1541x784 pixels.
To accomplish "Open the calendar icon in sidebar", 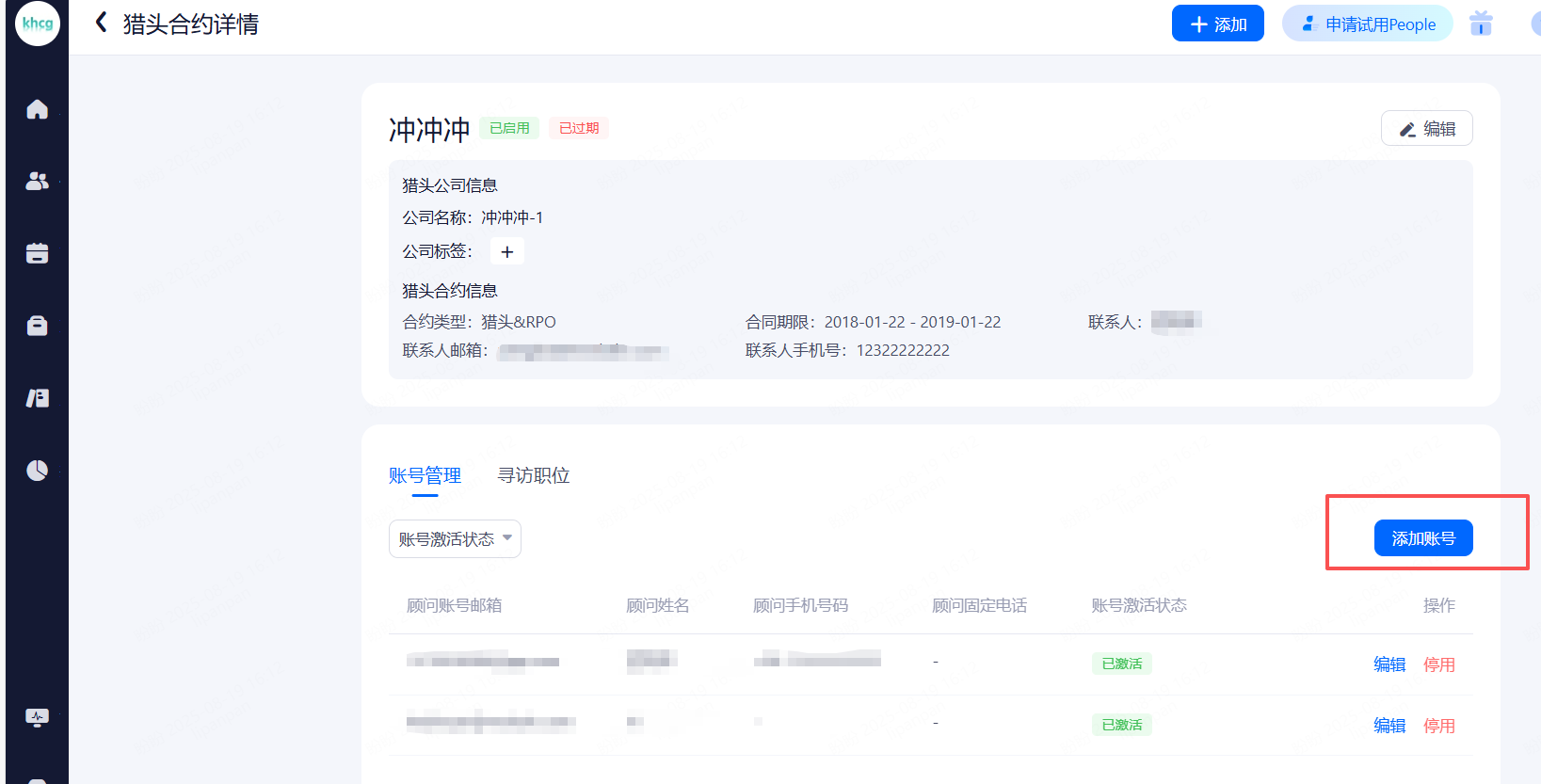I will click(x=38, y=253).
